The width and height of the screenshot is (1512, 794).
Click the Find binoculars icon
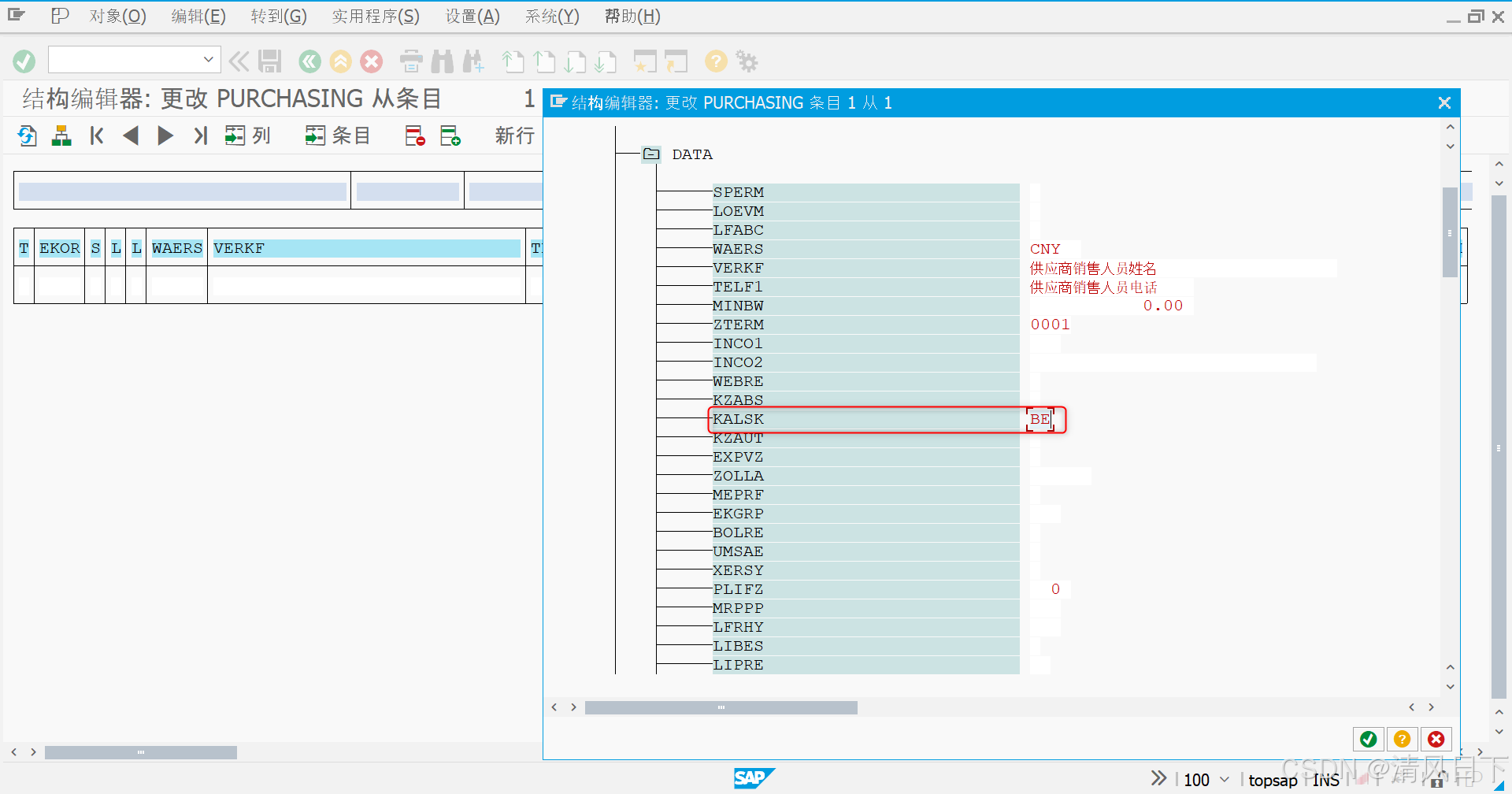coord(443,61)
